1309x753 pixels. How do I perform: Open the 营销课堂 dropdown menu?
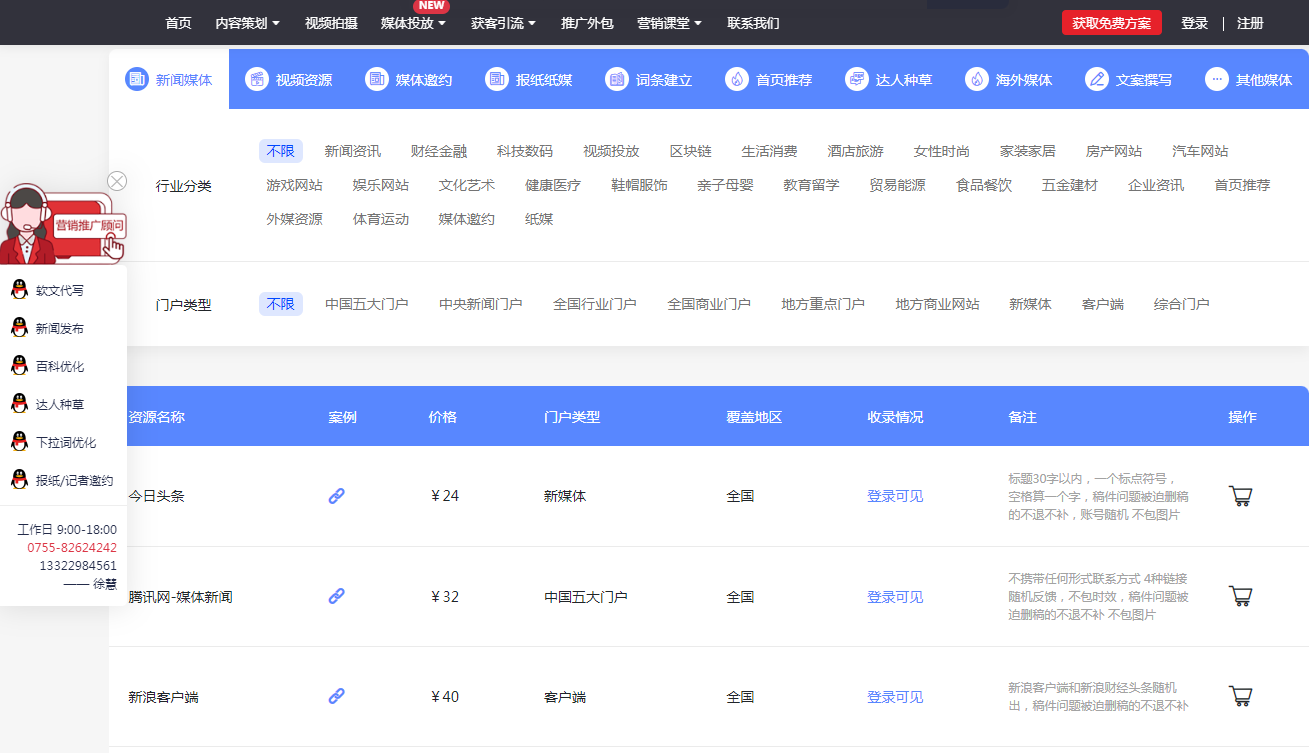click(x=669, y=23)
